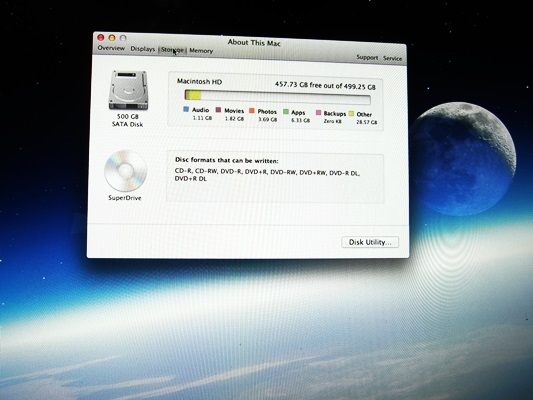Click the yellow Other color swatch
Viewport: 533px width, 400px height.
coord(351,114)
